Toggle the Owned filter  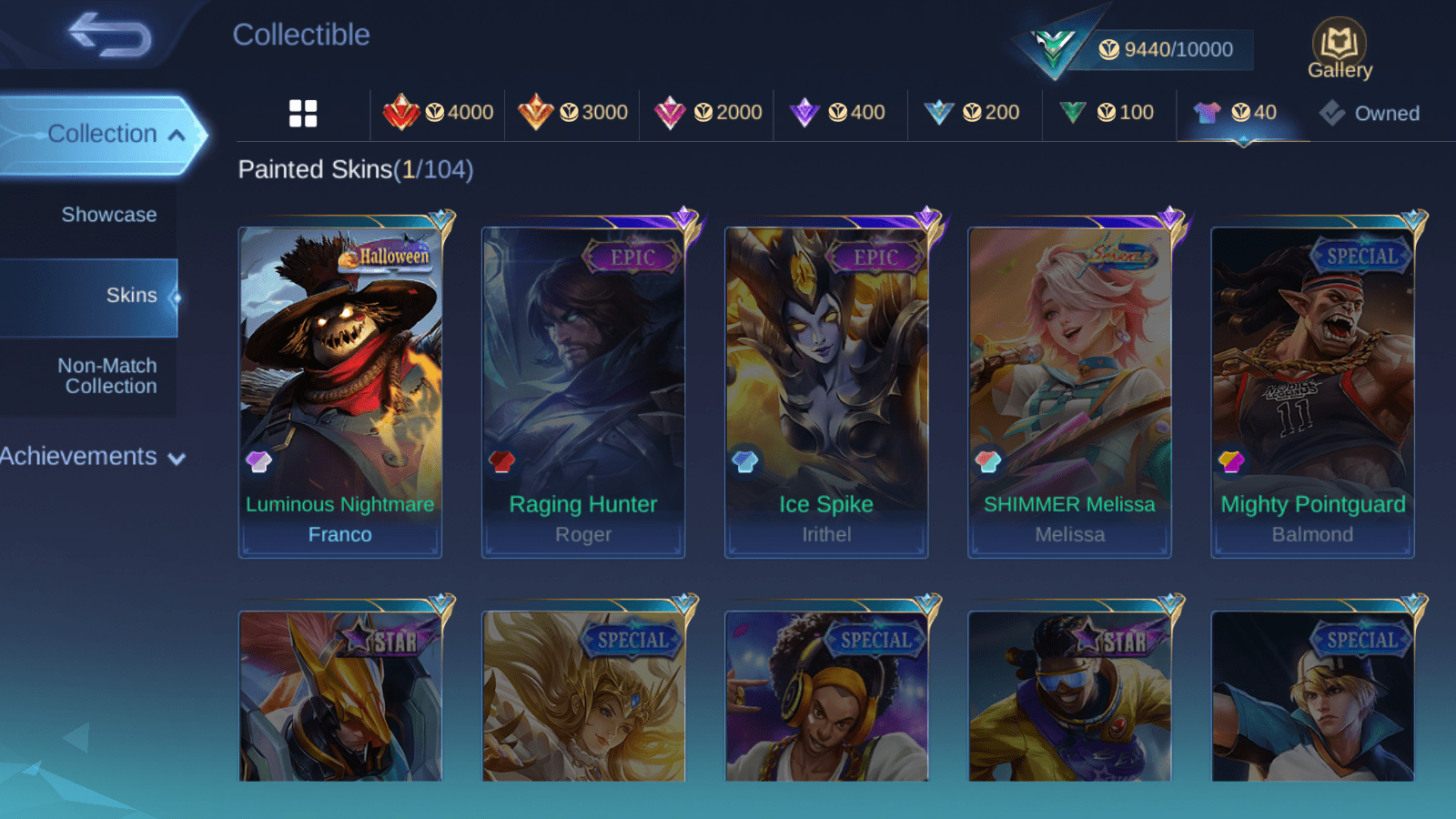[x=1370, y=114]
